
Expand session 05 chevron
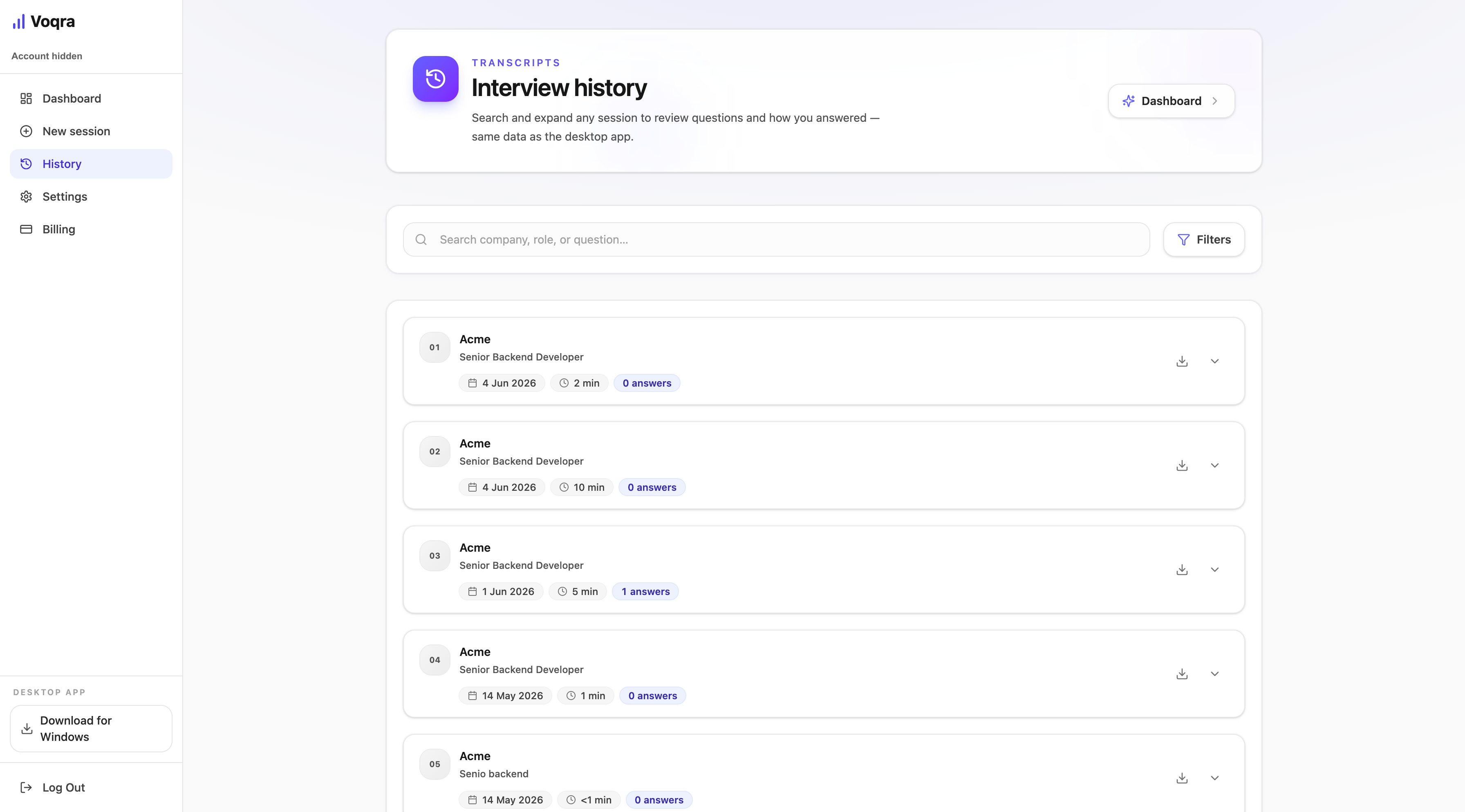pyautogui.click(x=1215, y=777)
